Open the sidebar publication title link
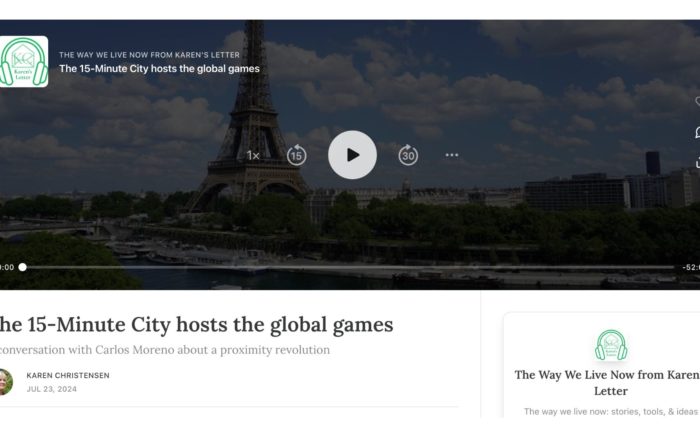 click(608, 383)
